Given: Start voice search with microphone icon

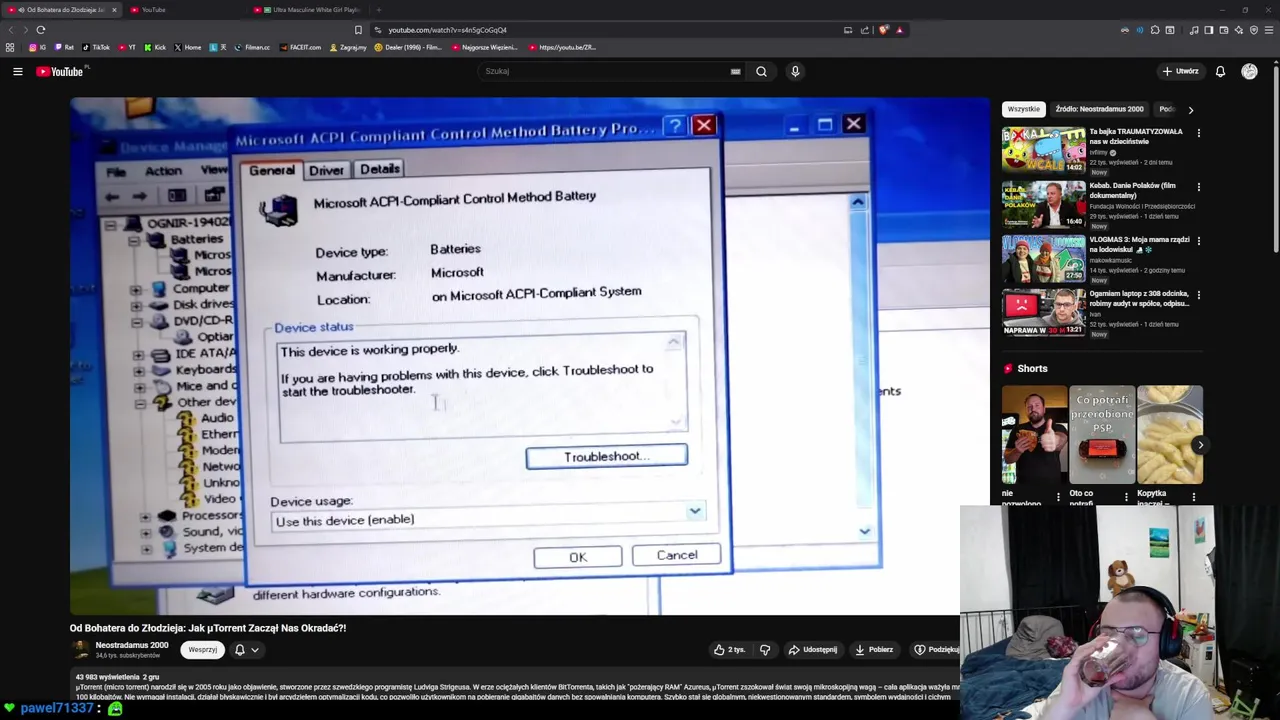Looking at the screenshot, I should pos(795,71).
